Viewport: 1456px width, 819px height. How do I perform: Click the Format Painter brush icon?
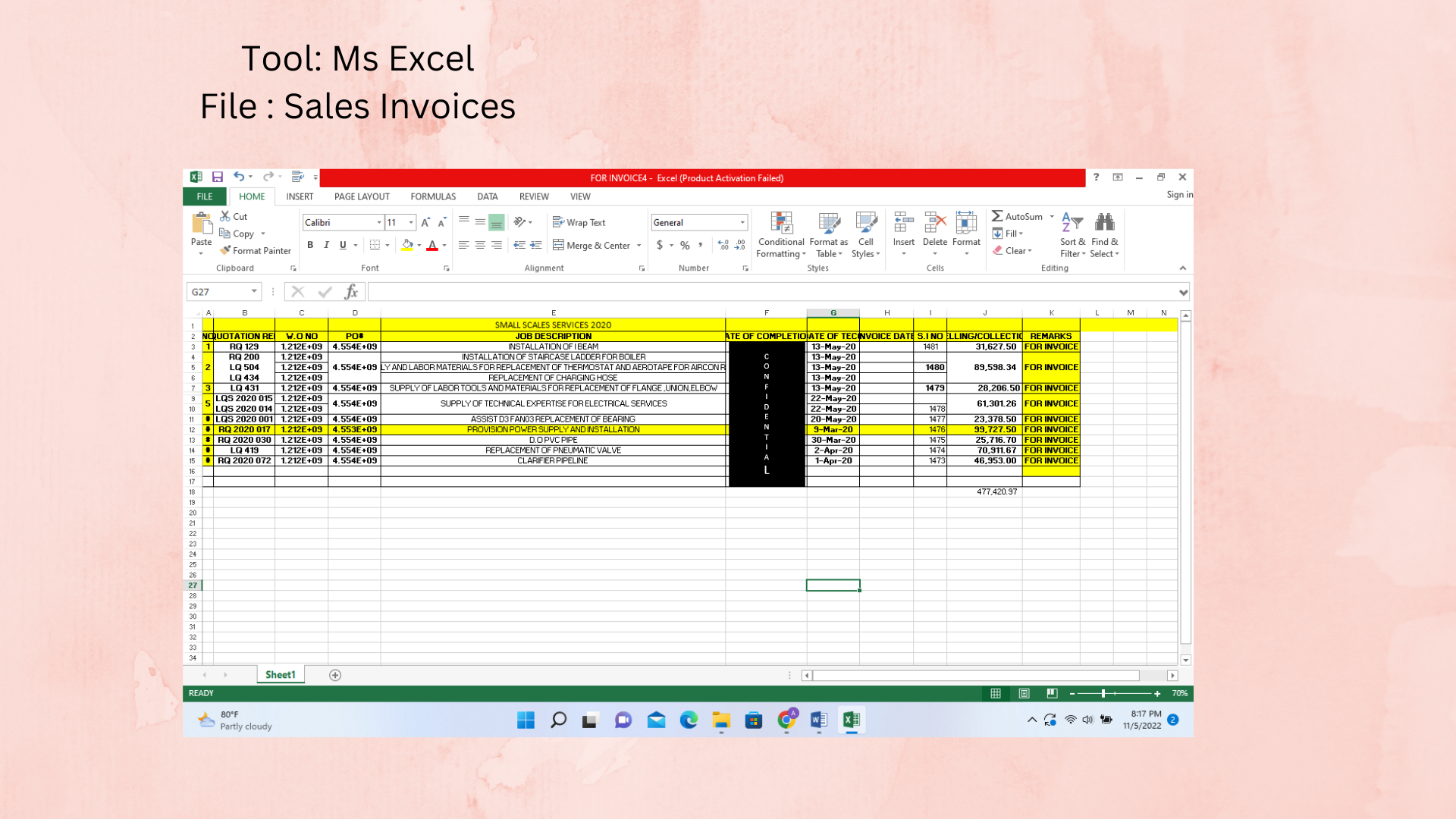(x=225, y=250)
